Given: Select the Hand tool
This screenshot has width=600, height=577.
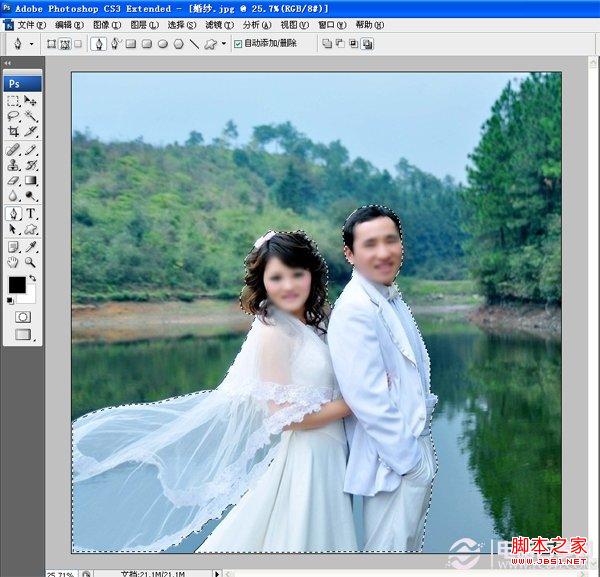Looking at the screenshot, I should 13,262.
